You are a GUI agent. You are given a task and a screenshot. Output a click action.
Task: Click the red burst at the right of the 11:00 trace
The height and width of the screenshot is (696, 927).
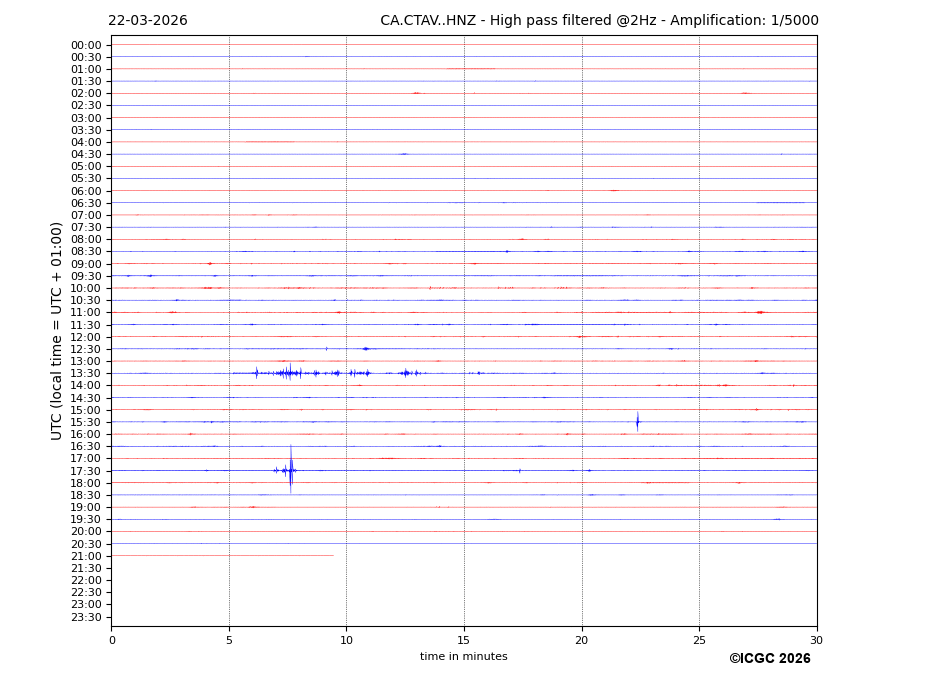(760, 312)
